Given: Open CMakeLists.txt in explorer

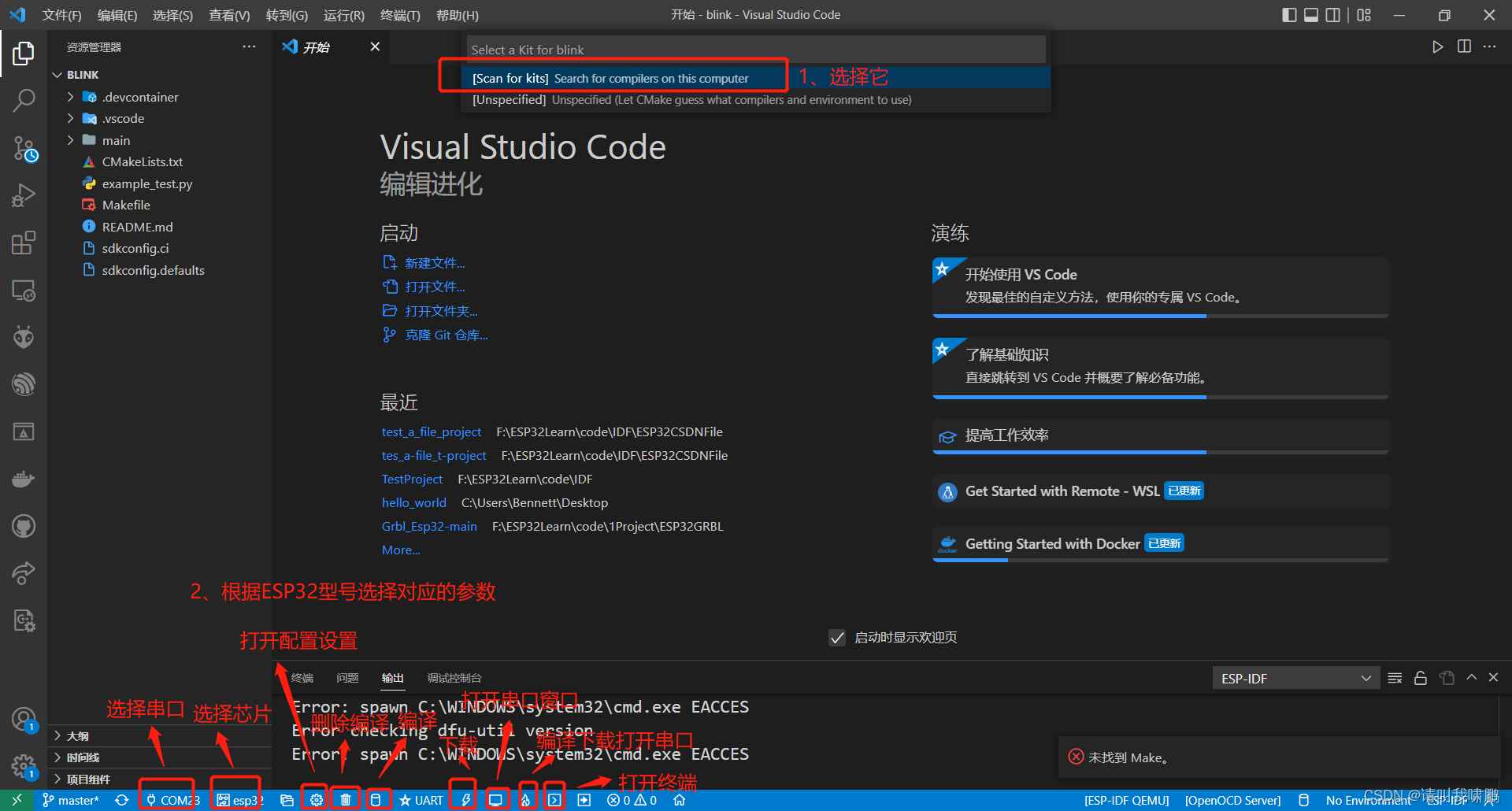Looking at the screenshot, I should click(x=143, y=161).
